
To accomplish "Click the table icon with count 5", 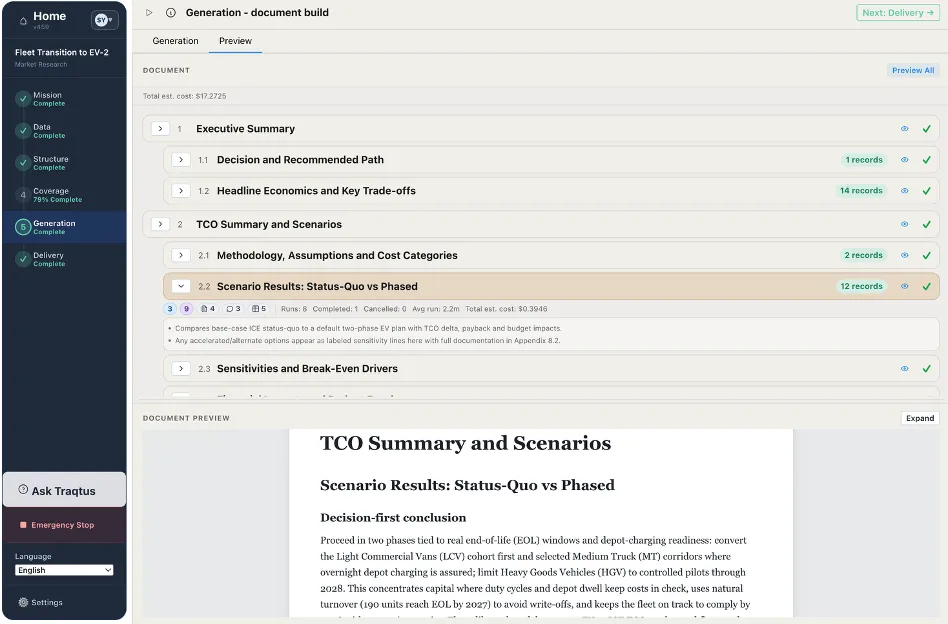I will (x=259, y=309).
